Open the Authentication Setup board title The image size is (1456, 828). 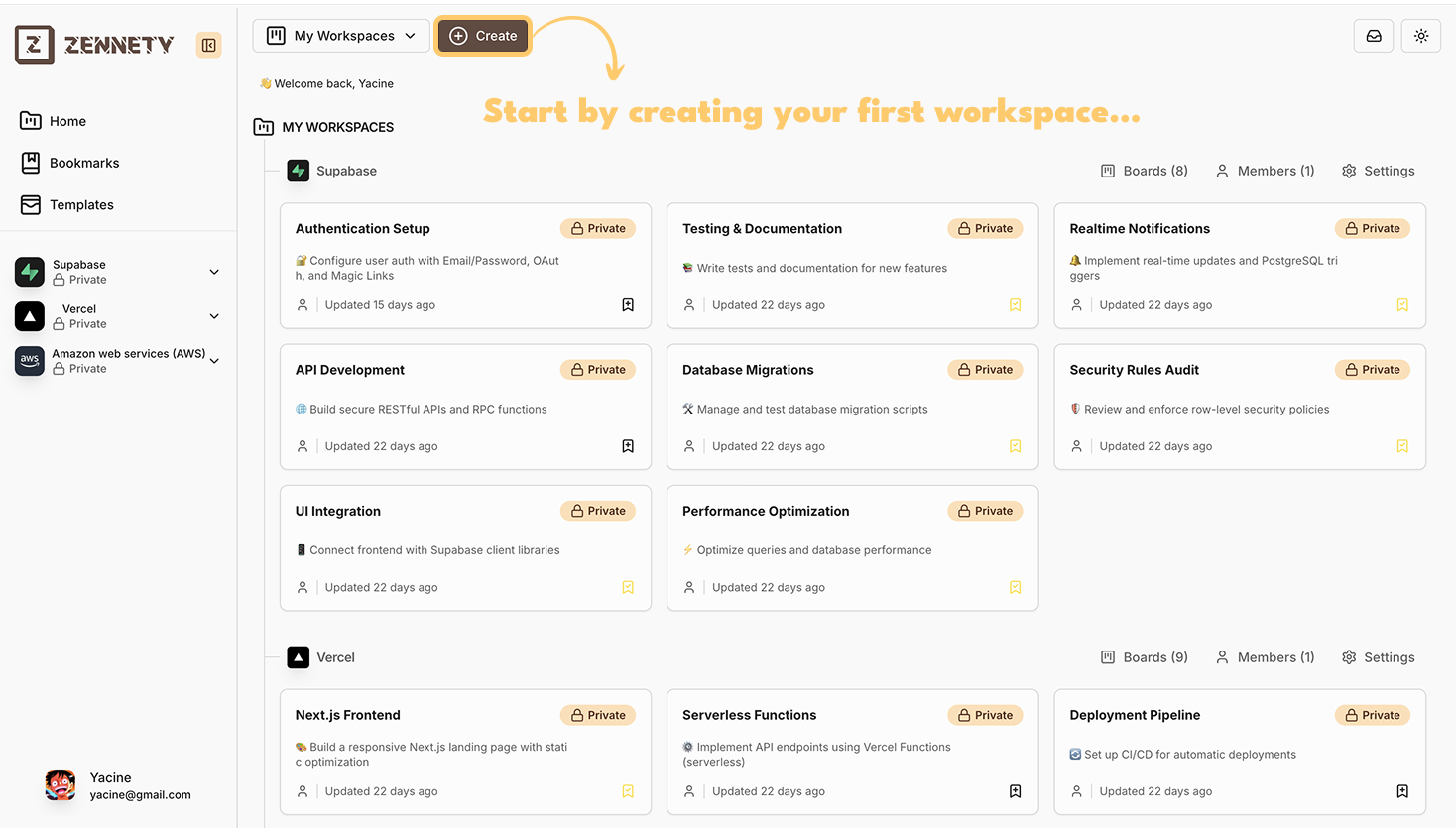click(363, 229)
